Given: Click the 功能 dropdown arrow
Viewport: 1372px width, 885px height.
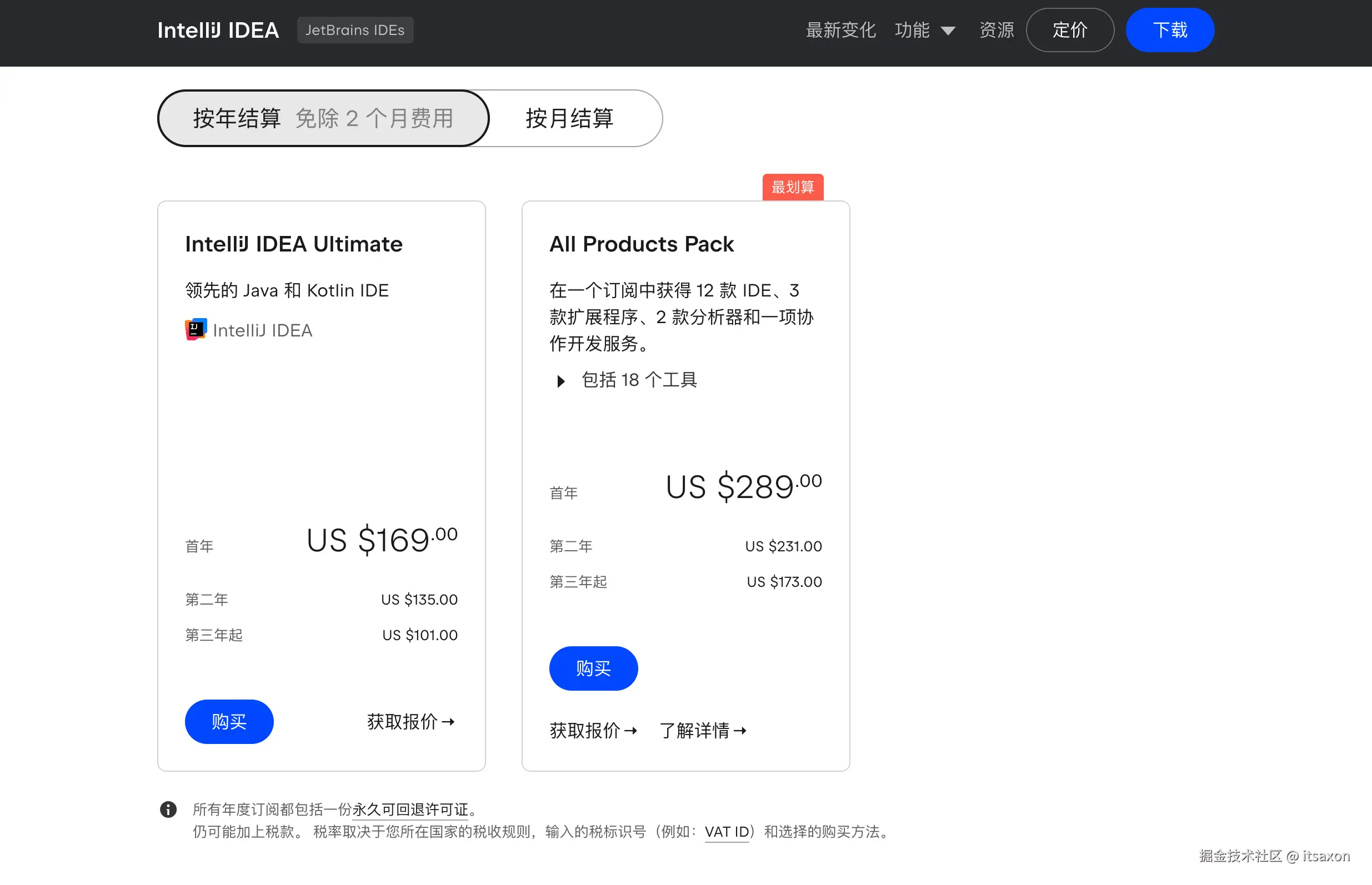Looking at the screenshot, I should click(948, 31).
